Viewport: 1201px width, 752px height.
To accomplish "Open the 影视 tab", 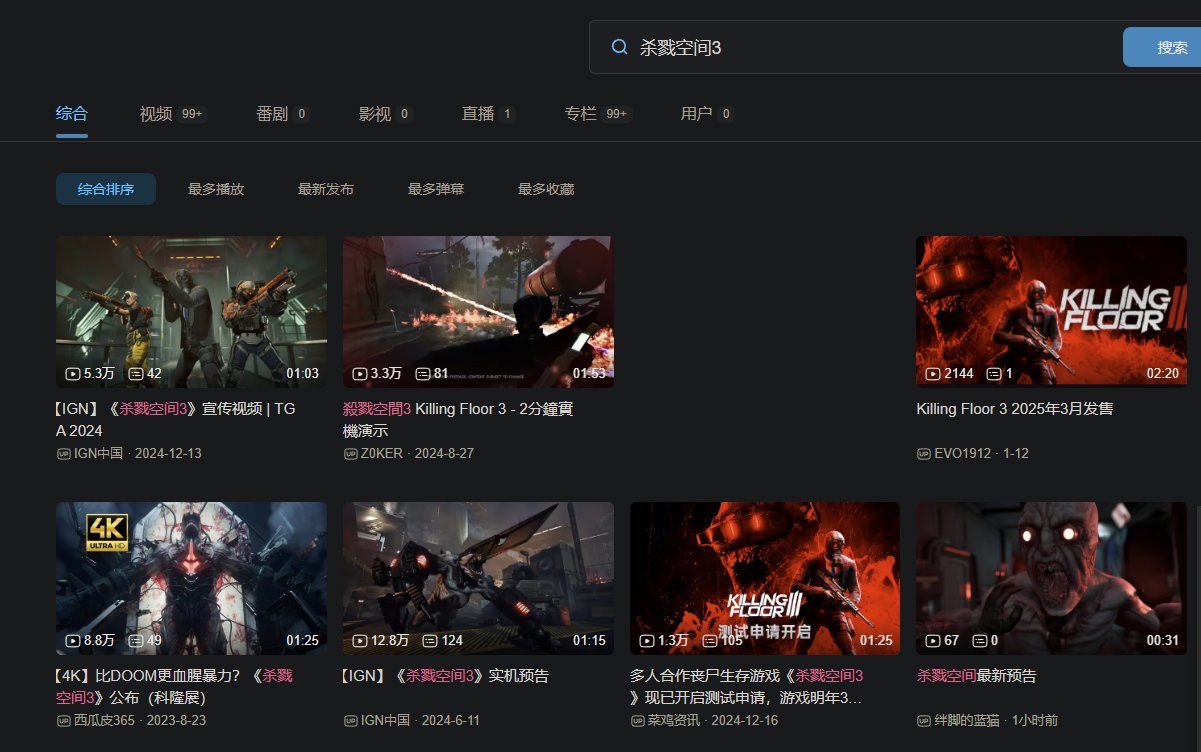I will click(375, 114).
